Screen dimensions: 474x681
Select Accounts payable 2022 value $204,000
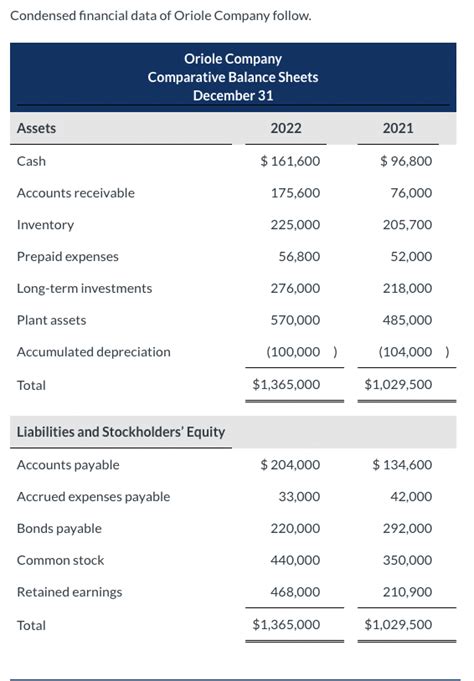(290, 465)
